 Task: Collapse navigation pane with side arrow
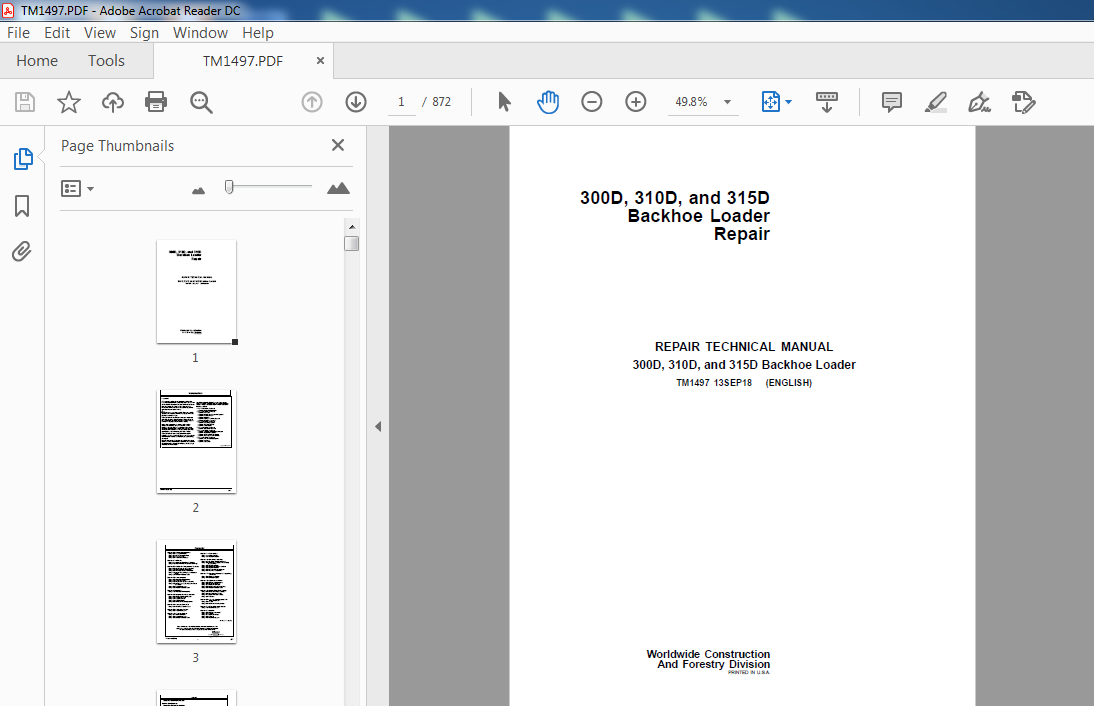coord(377,426)
